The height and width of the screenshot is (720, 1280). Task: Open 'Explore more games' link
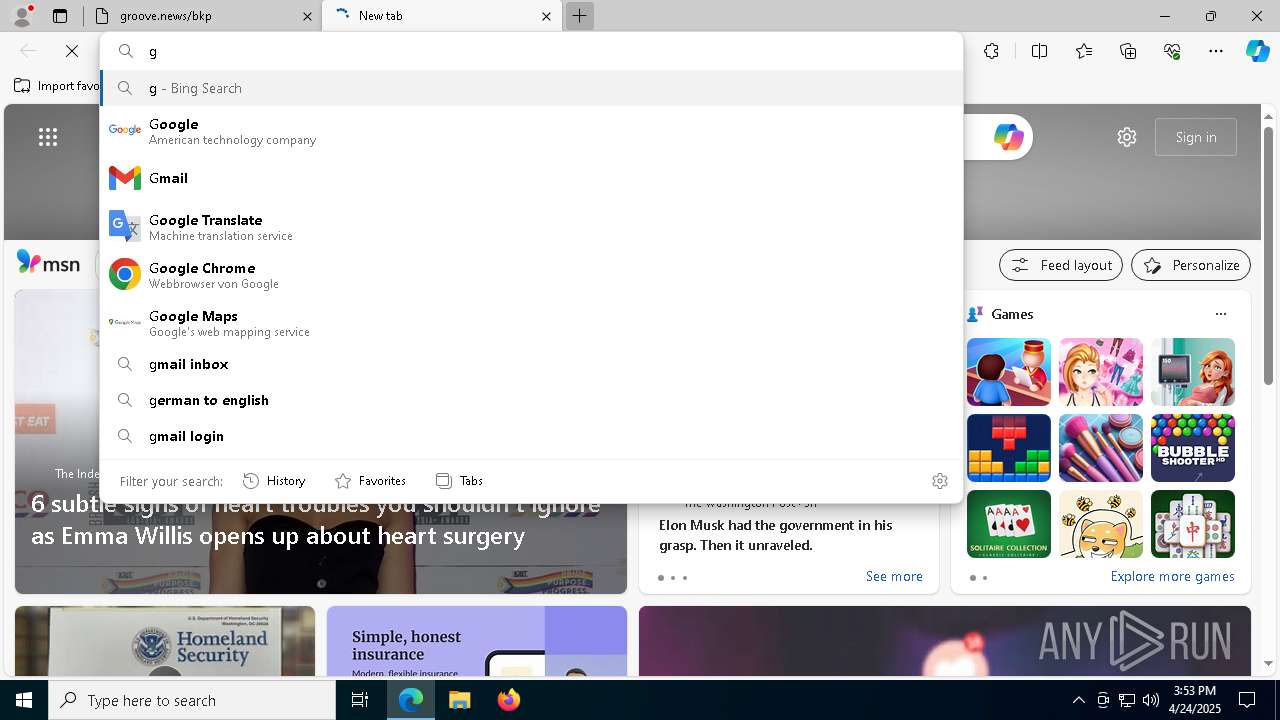tap(1172, 576)
